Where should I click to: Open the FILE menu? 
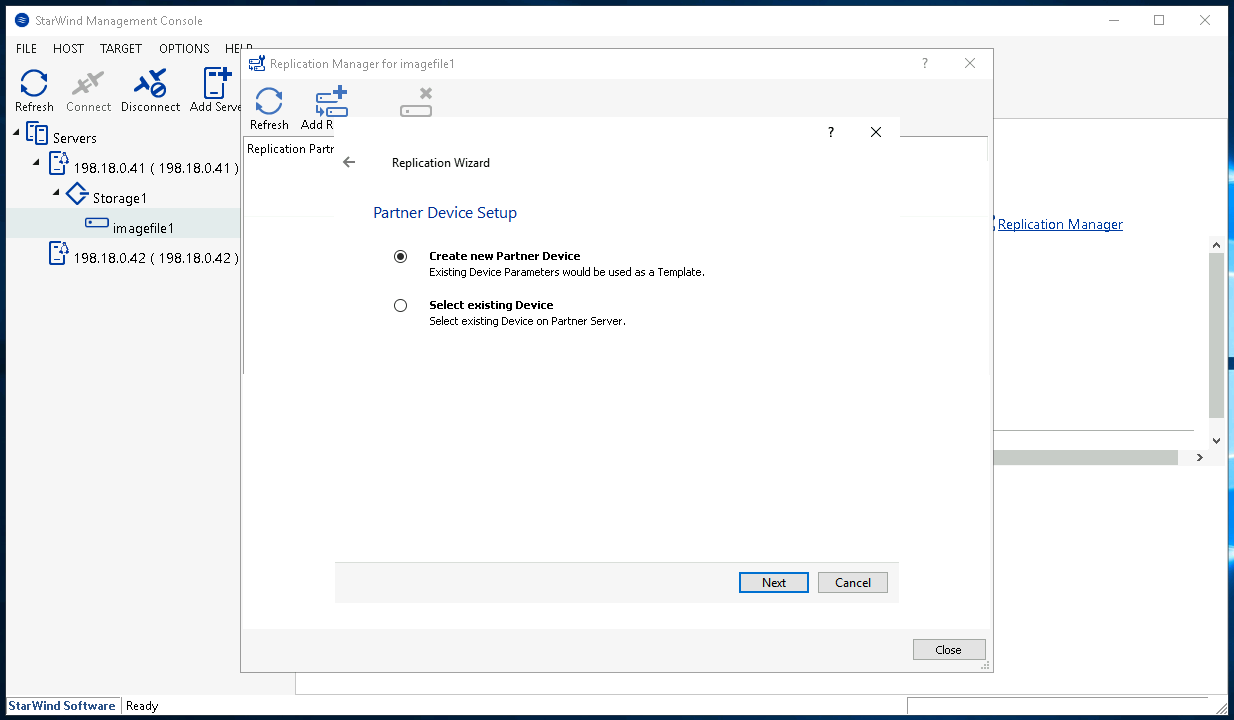point(26,48)
